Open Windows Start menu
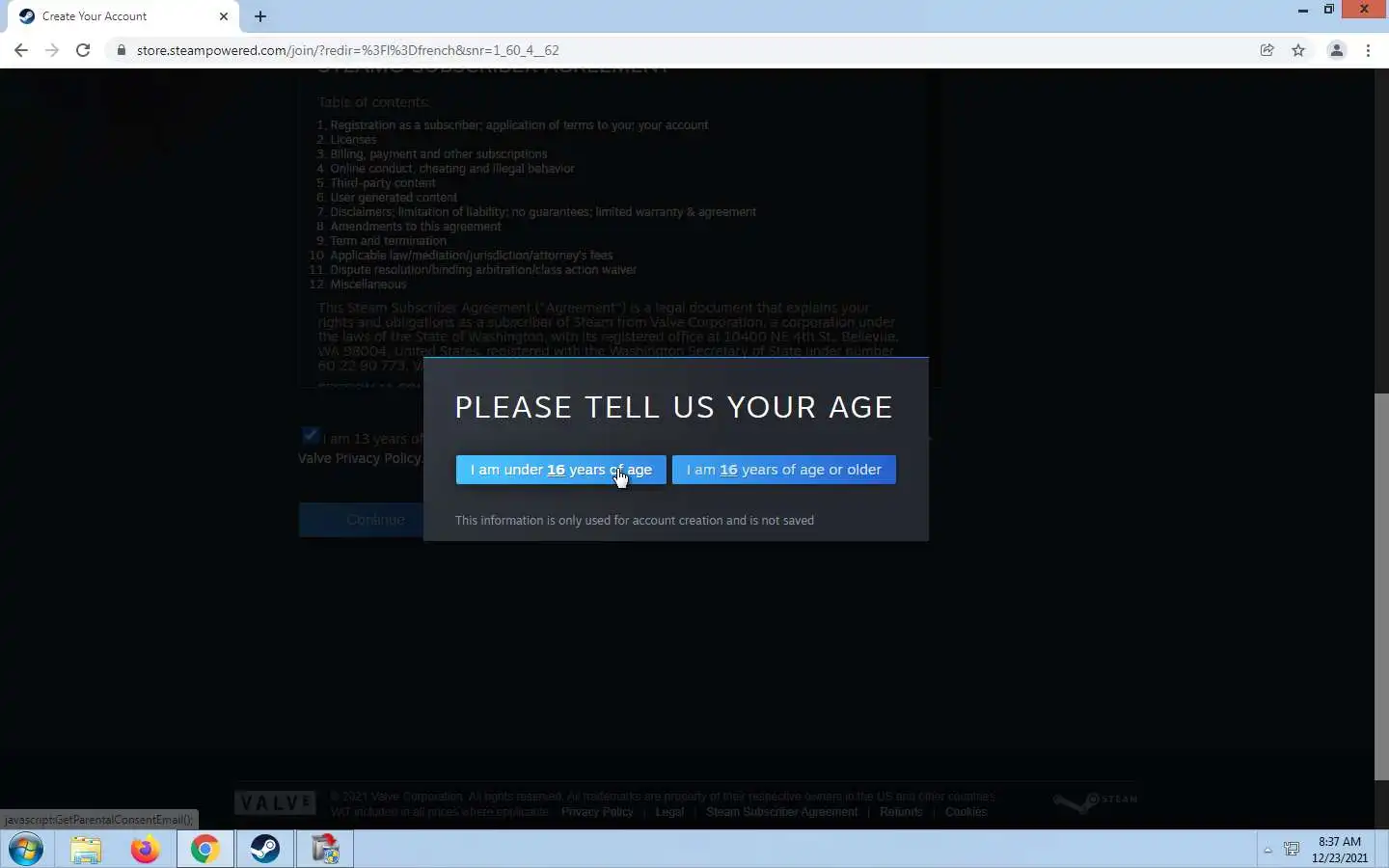 (26, 850)
